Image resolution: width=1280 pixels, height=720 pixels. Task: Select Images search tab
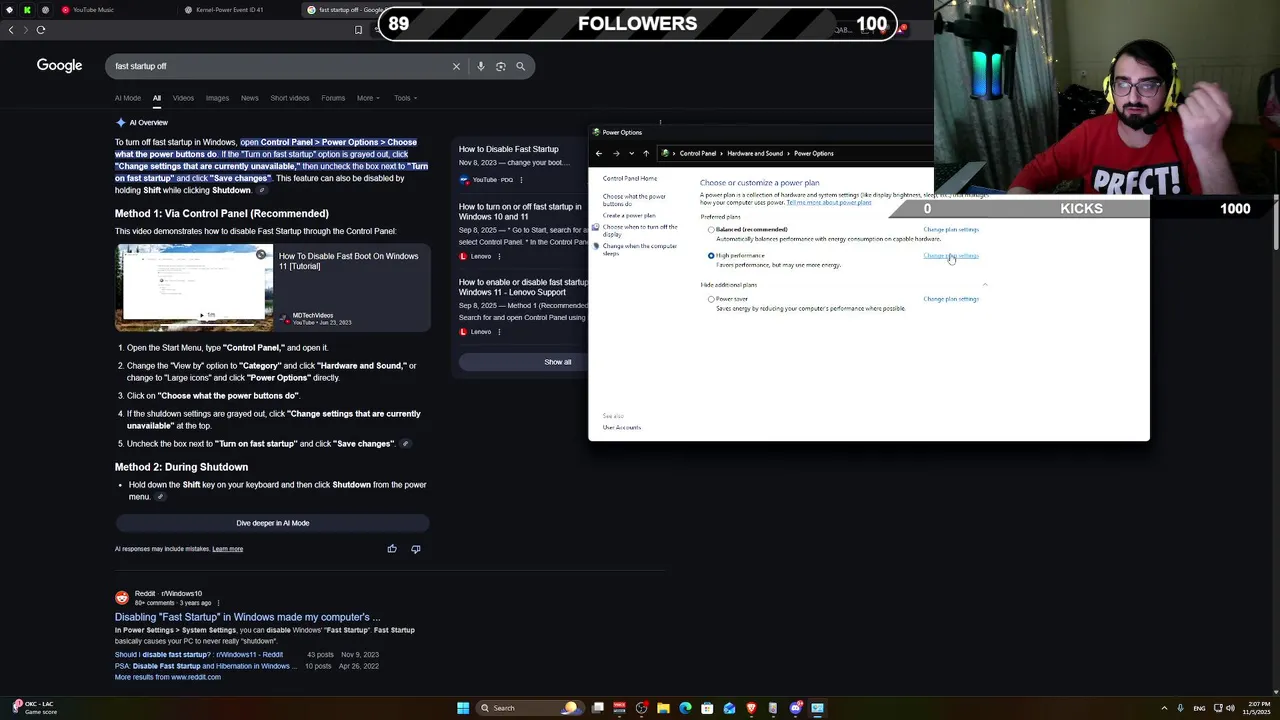(217, 98)
